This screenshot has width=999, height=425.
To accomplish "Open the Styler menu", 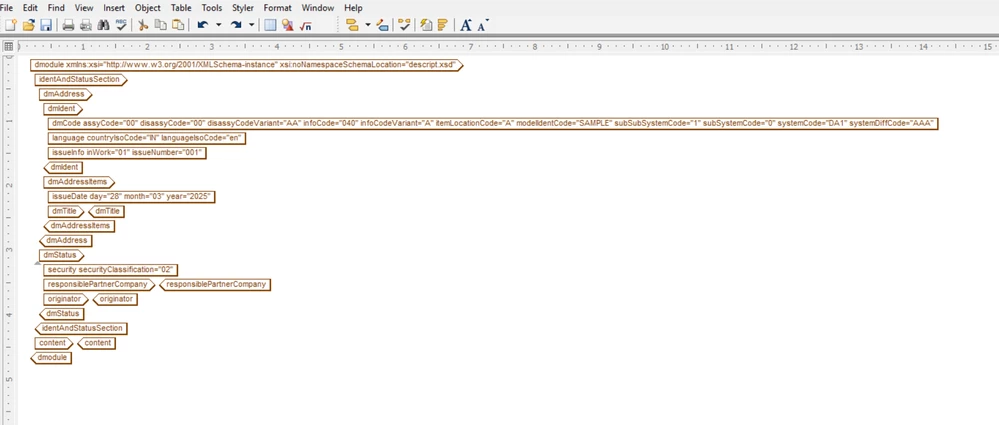I will click(x=243, y=8).
